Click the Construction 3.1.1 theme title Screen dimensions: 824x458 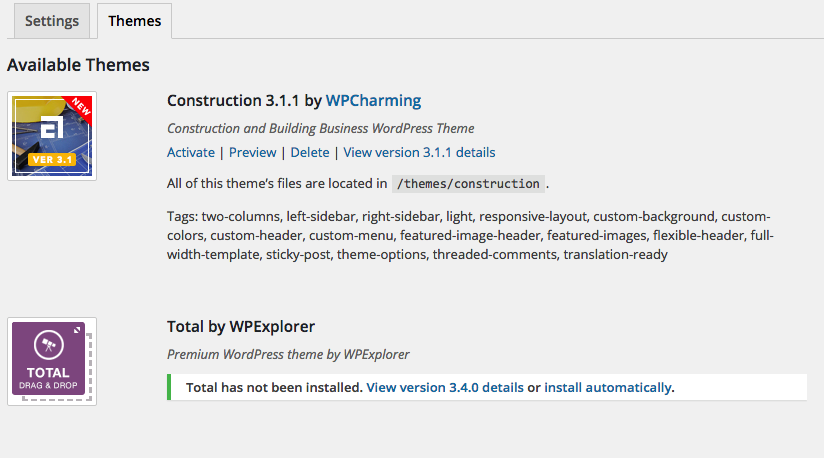233,100
